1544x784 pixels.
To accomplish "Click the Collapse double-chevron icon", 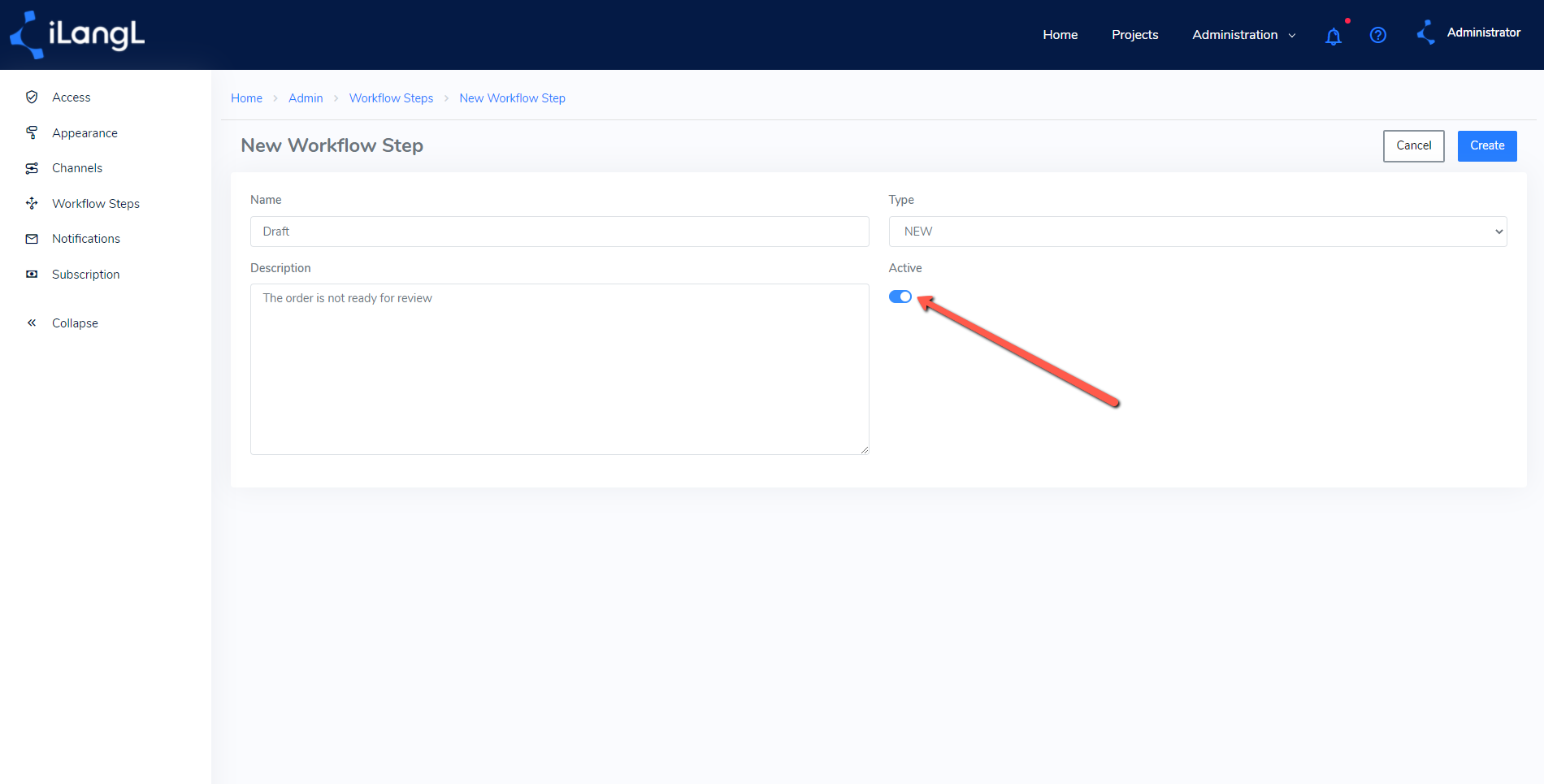I will pyautogui.click(x=32, y=323).
